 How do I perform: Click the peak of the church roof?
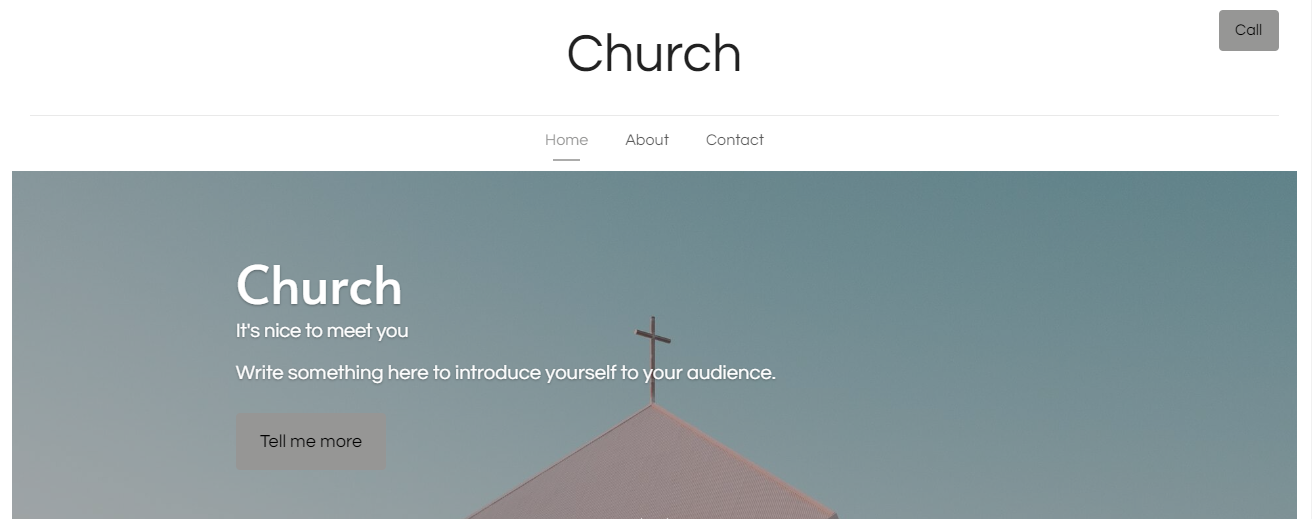[x=653, y=406]
